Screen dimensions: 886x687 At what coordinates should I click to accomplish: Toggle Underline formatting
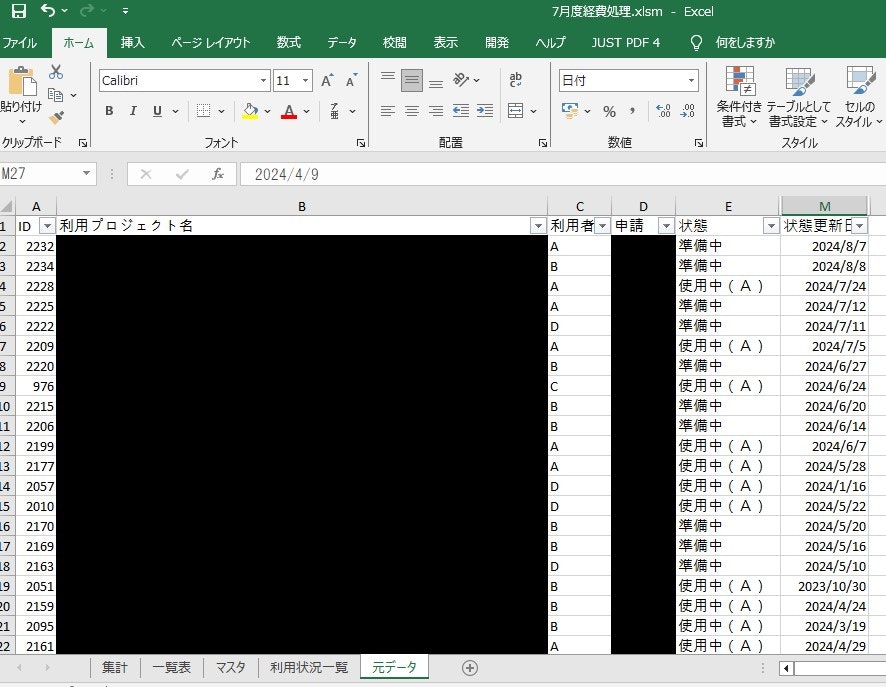tap(157, 111)
